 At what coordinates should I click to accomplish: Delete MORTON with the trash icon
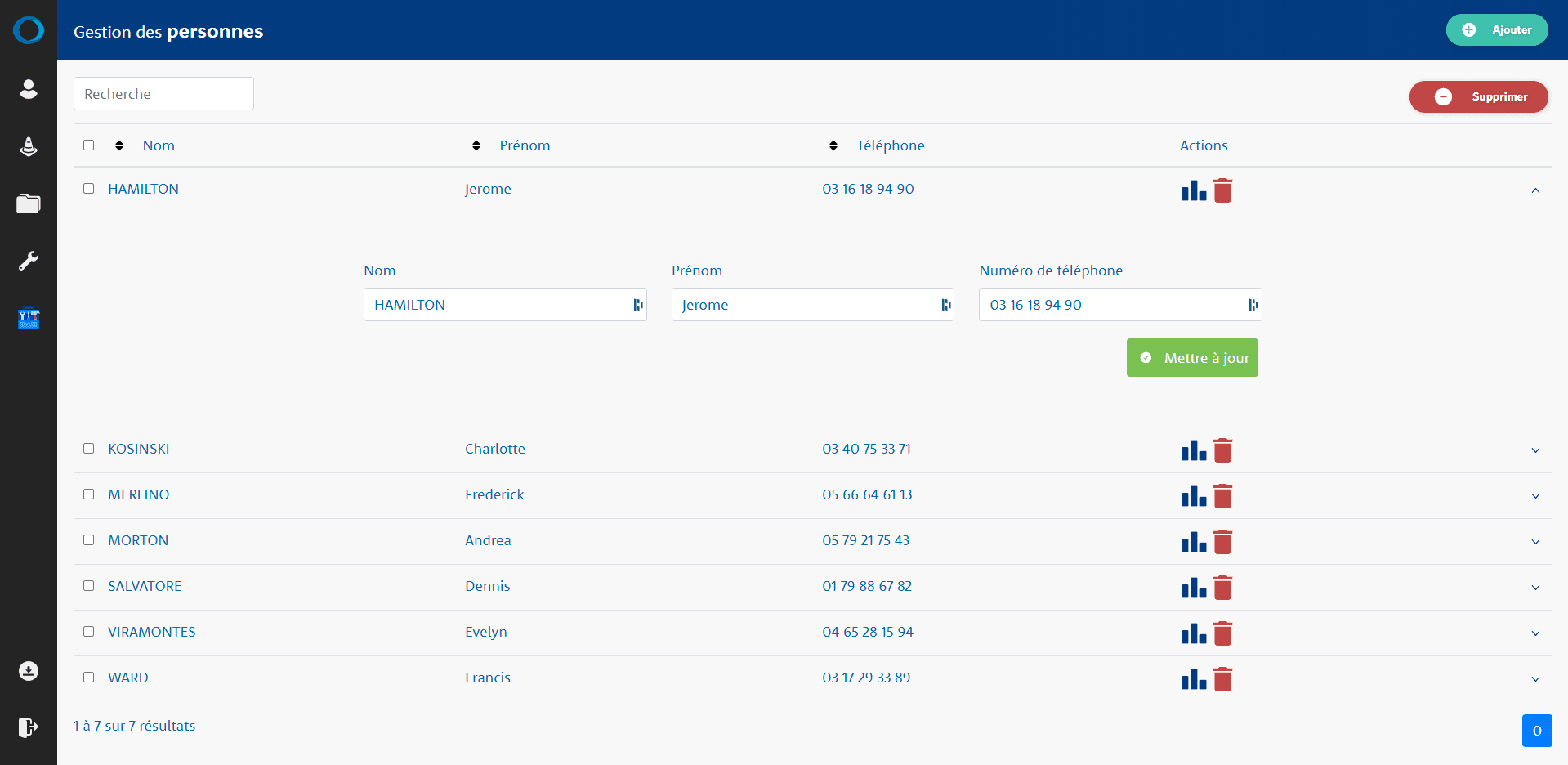1222,542
